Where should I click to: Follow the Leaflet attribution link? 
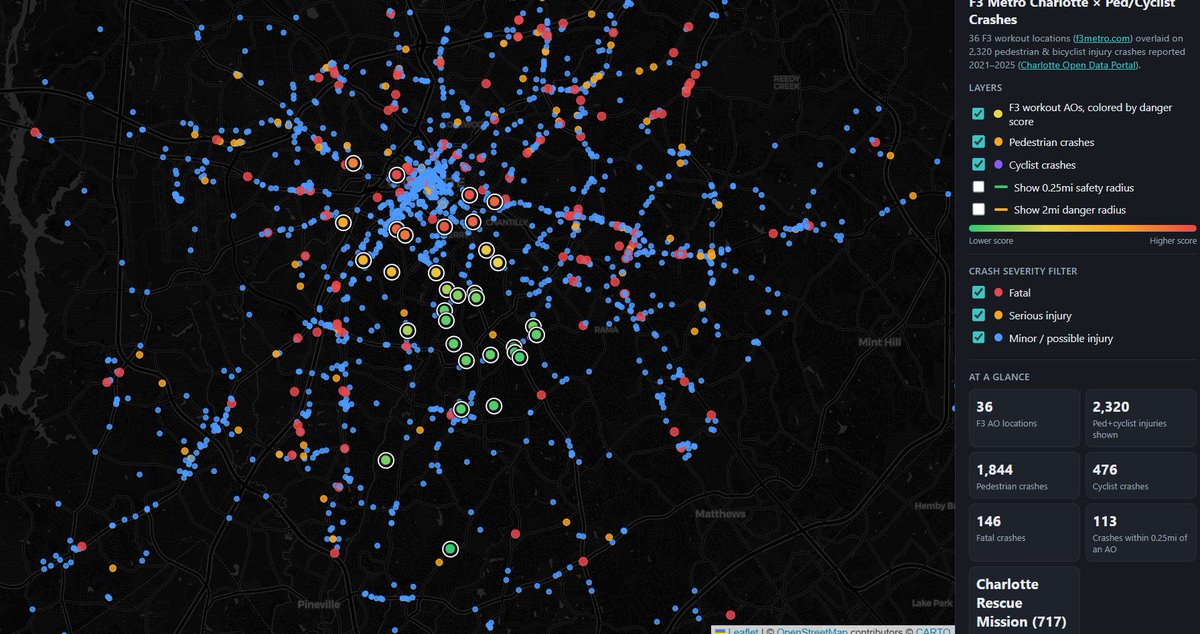(x=741, y=629)
